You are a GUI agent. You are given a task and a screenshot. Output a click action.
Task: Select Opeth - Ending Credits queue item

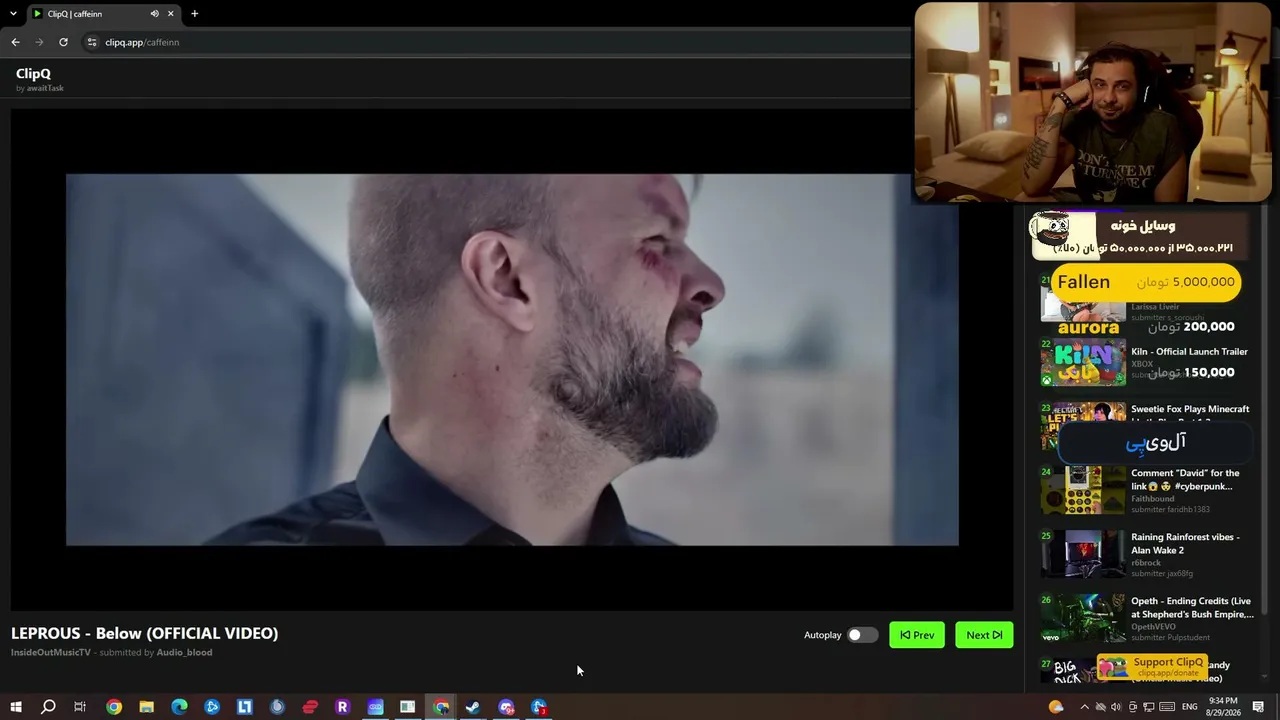pyautogui.click(x=1148, y=618)
